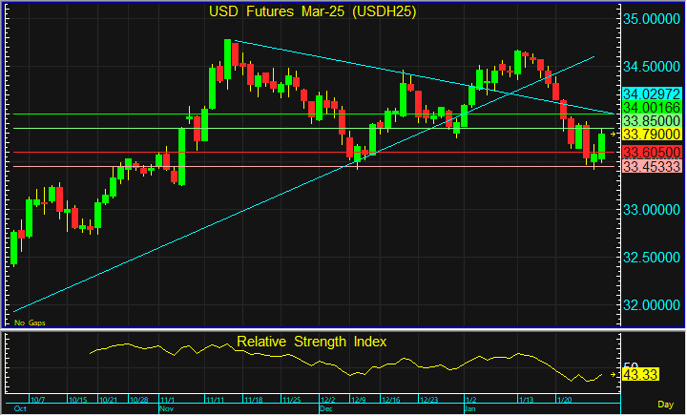Click the 11/11 date on the time axis
The width and height of the screenshot is (687, 416).
click(x=216, y=399)
